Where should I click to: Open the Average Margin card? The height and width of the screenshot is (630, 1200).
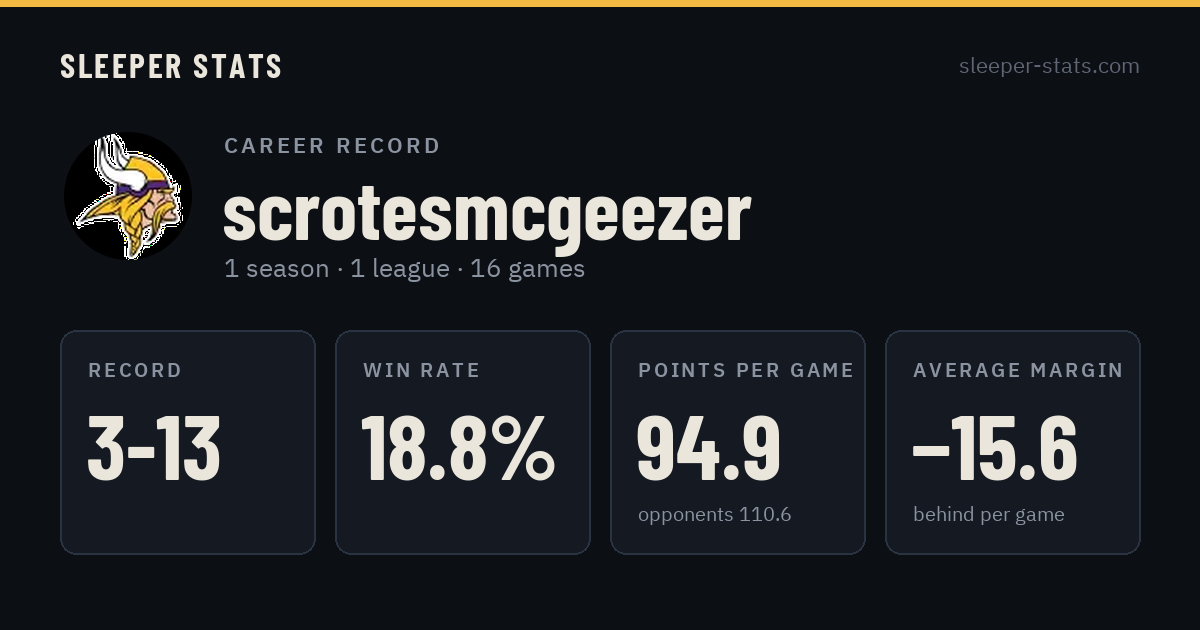1013,442
